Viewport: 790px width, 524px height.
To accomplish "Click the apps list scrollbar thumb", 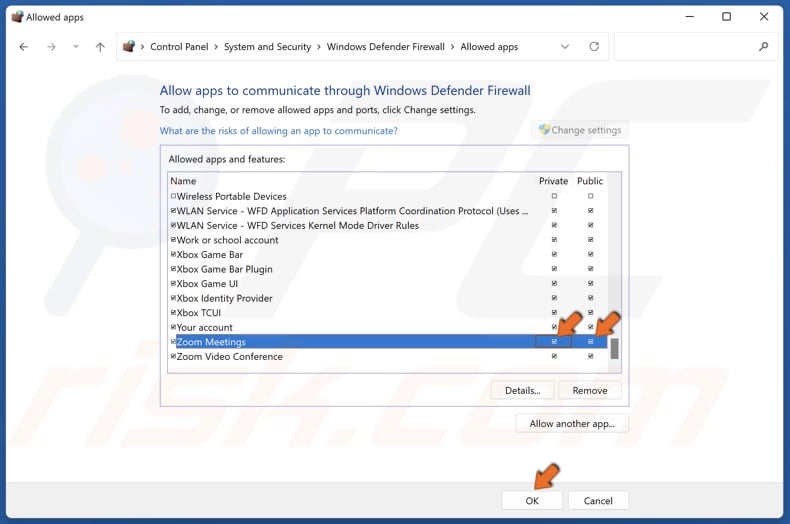I will point(614,349).
